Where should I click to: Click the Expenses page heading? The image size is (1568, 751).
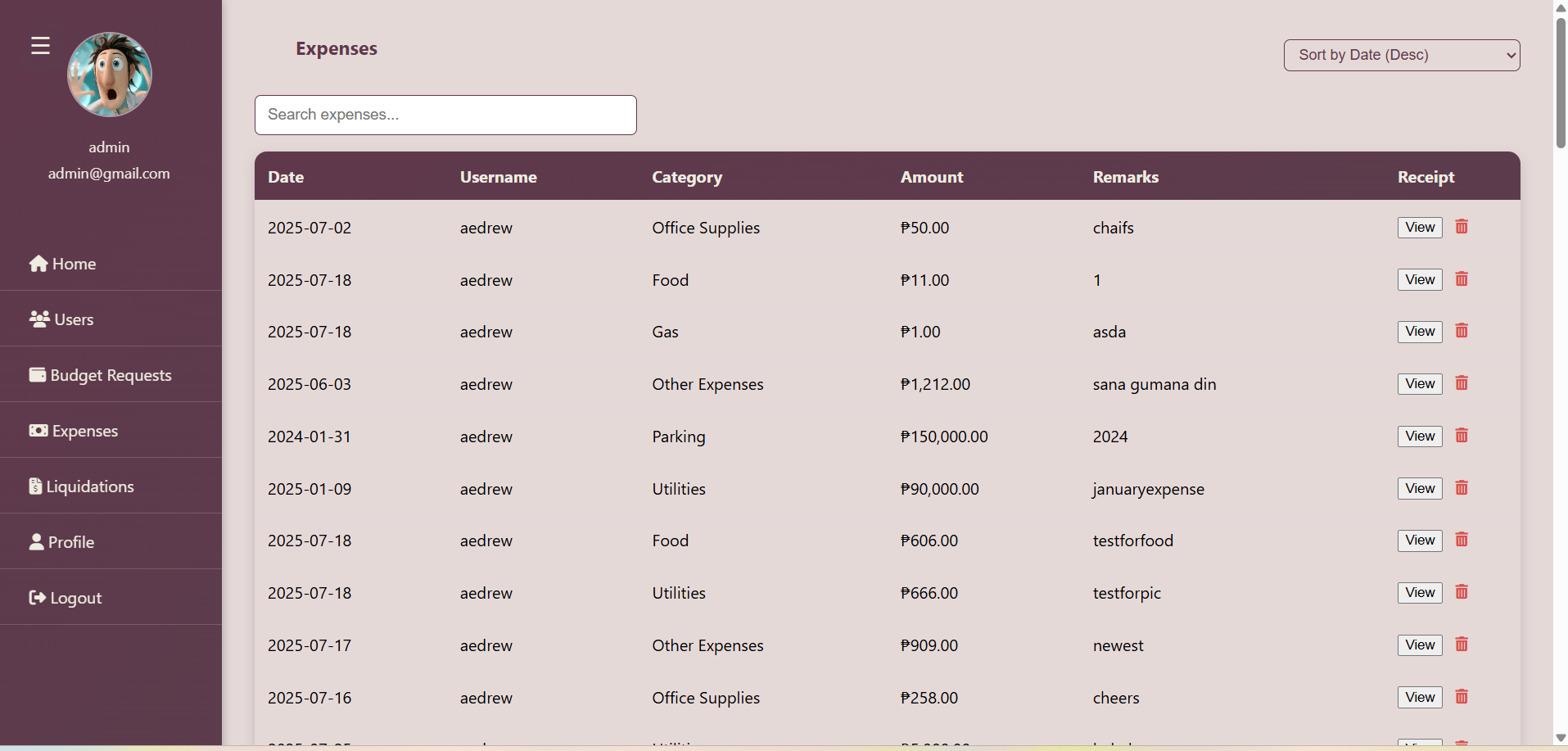(337, 48)
